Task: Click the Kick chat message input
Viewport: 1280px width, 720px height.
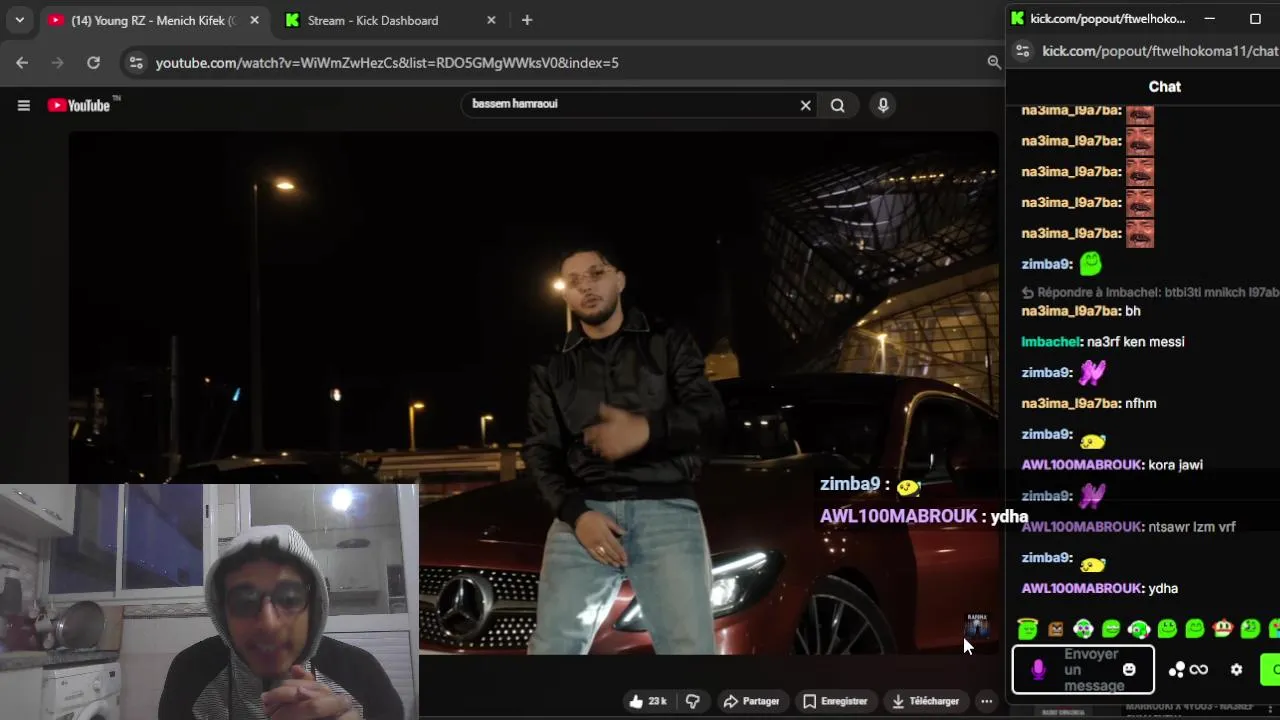Action: click(1084, 670)
